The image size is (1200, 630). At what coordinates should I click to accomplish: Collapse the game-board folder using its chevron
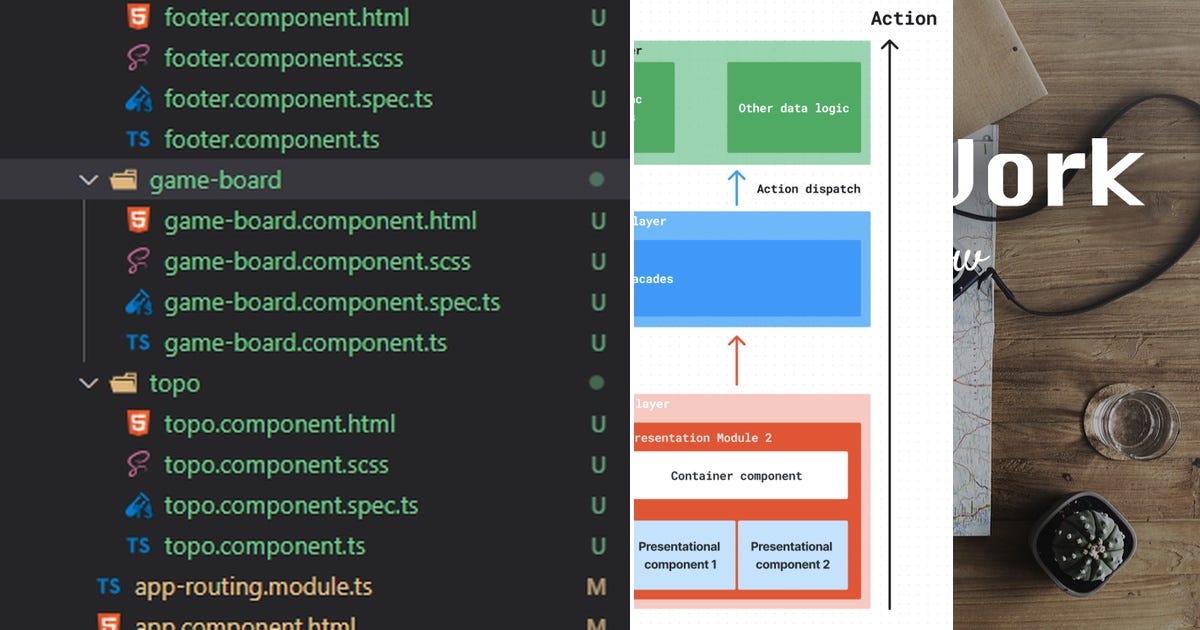coord(88,180)
